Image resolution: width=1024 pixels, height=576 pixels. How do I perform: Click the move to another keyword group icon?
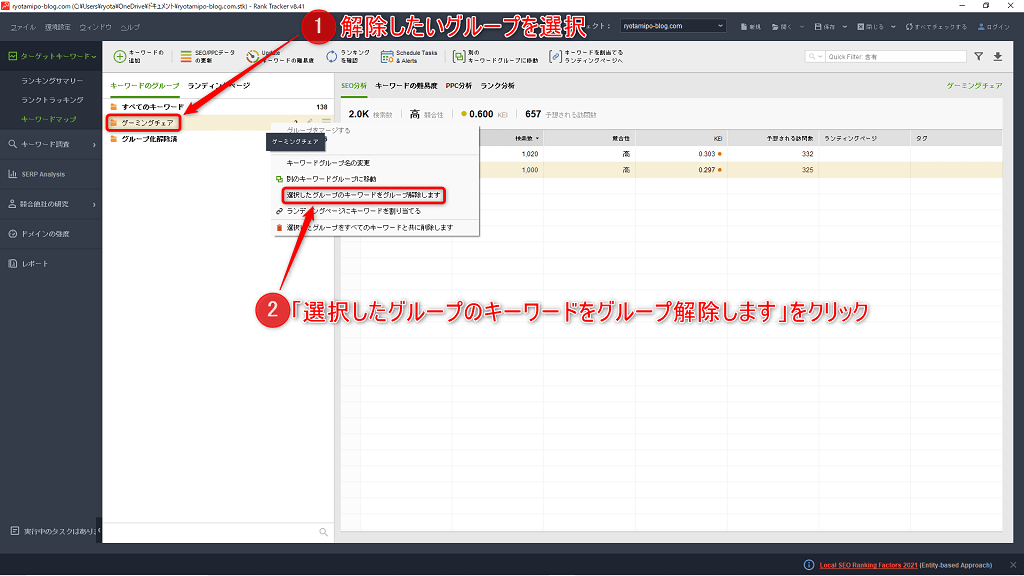pyautogui.click(x=458, y=57)
